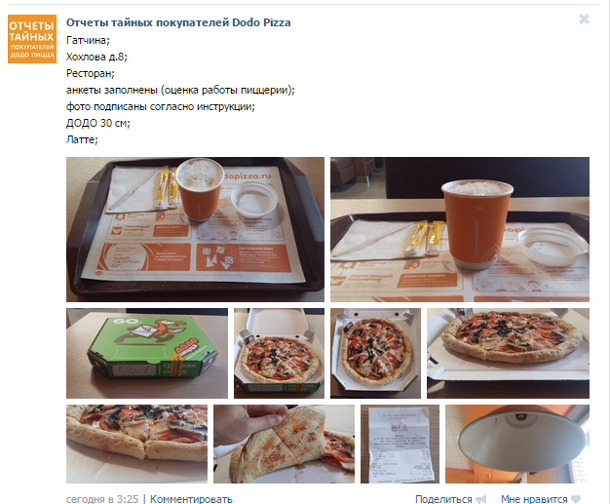
Task: Open the green Dodo pizza box photo
Action: coord(147,354)
